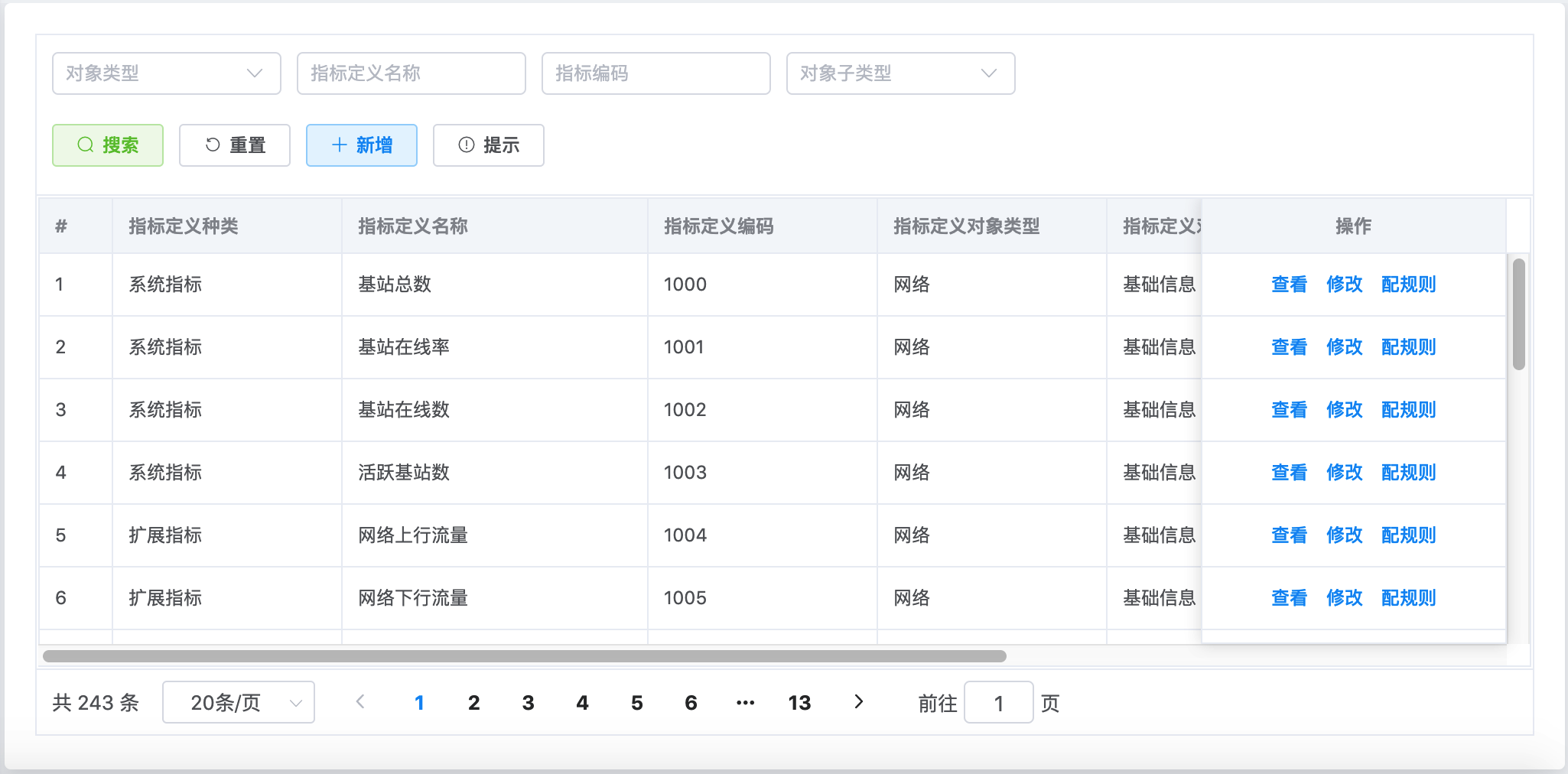Screen dimensions: 1568x774
Task: Select page 4 in pagination
Action: 582,703
